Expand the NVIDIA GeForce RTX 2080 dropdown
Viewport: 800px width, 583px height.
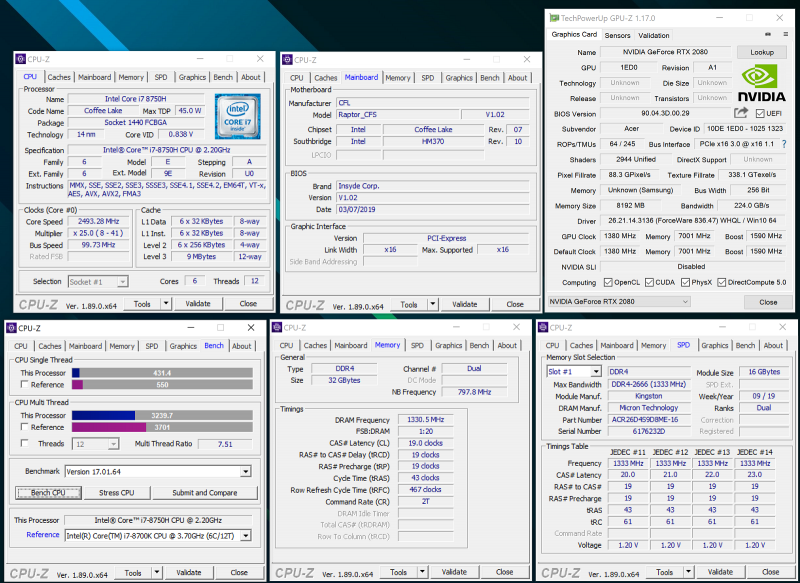pos(686,302)
